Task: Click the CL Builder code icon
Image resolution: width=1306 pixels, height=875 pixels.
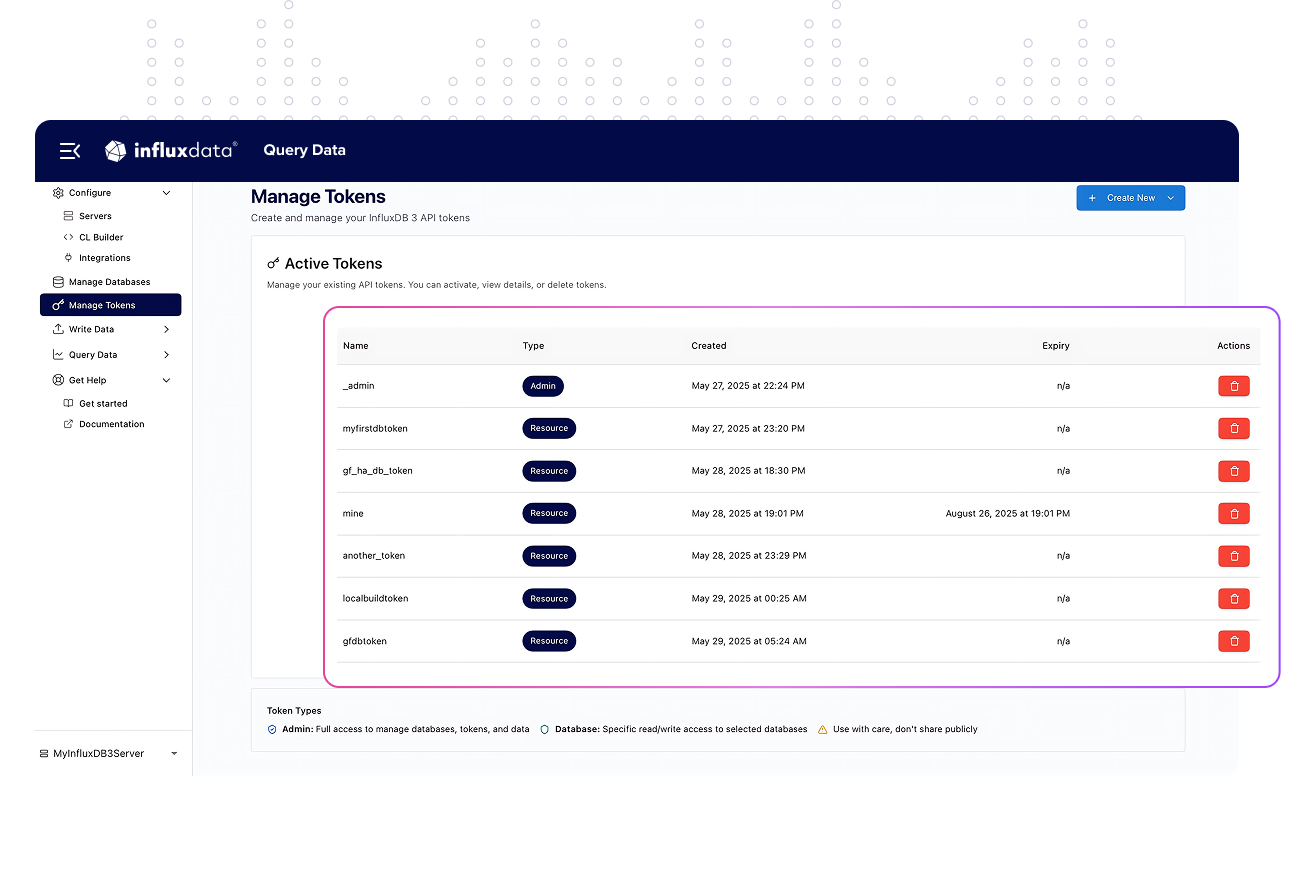Action: pos(68,237)
